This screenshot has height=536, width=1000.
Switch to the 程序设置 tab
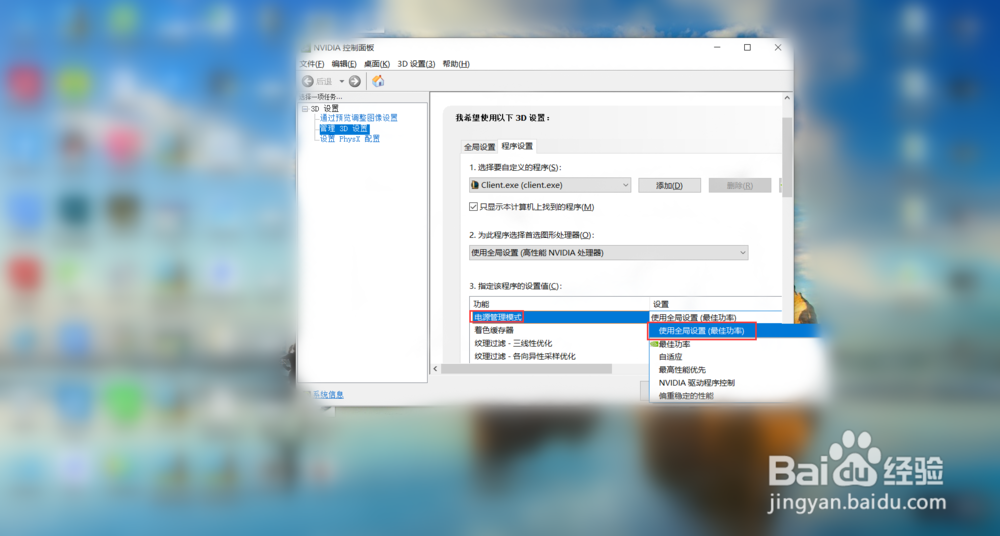(517, 146)
